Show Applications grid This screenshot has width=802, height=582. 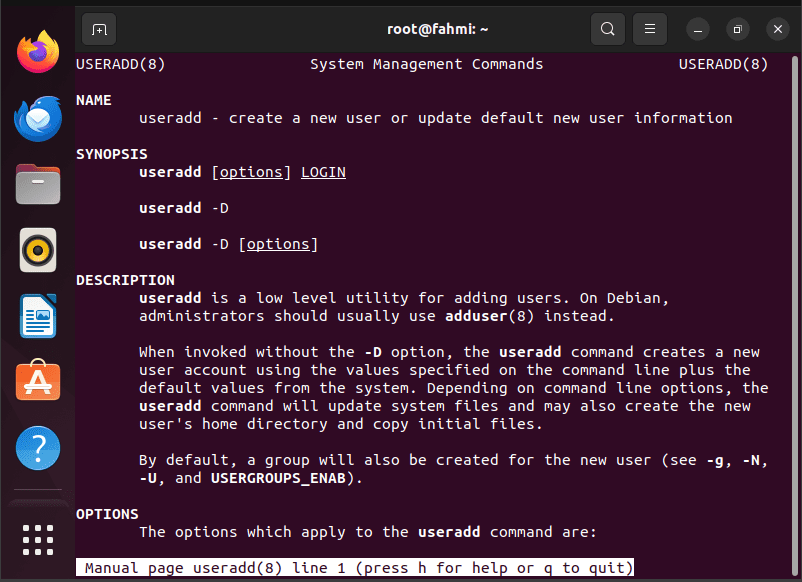[38, 540]
